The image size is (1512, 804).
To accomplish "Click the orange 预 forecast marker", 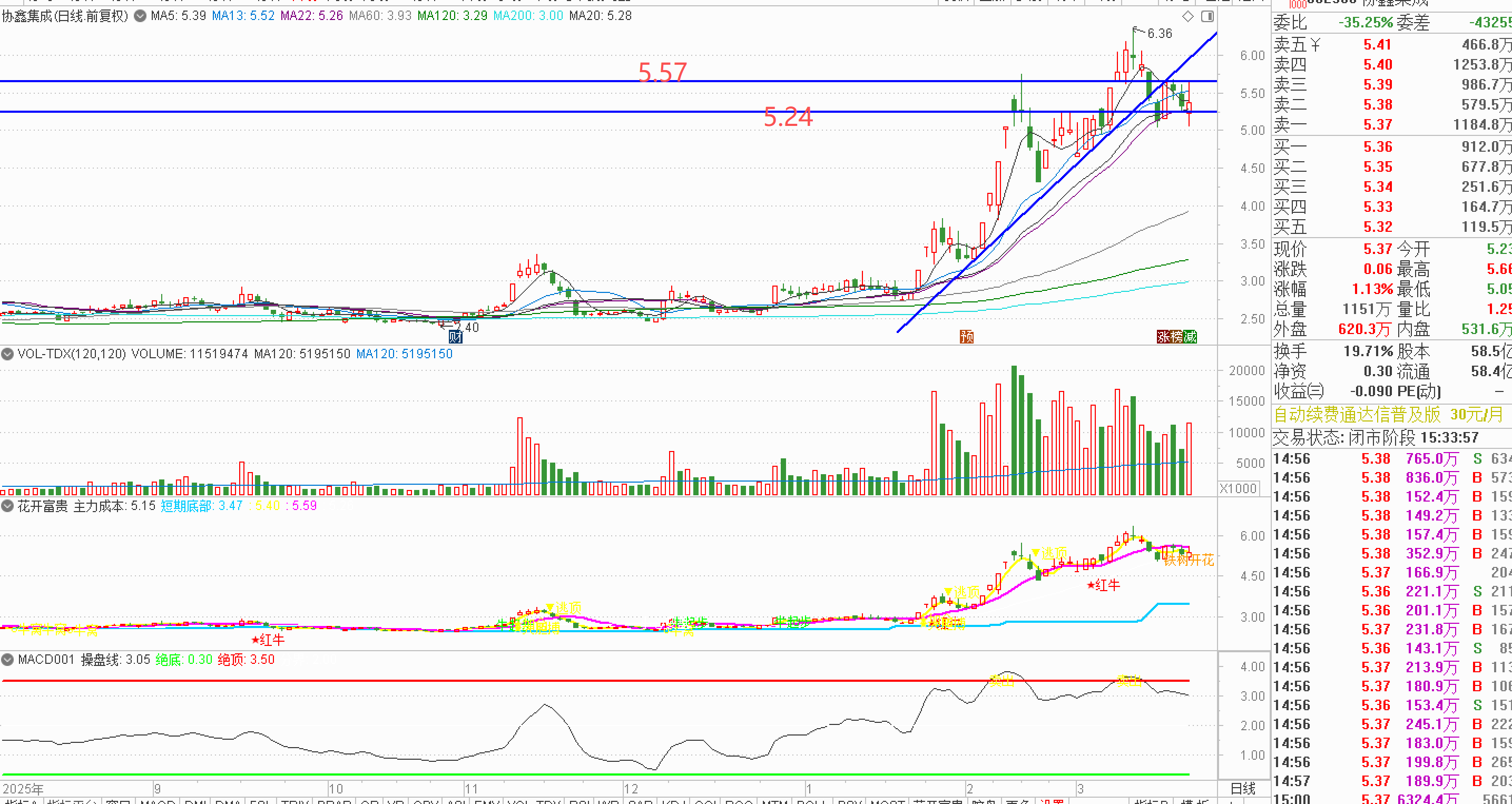I will click(x=967, y=336).
